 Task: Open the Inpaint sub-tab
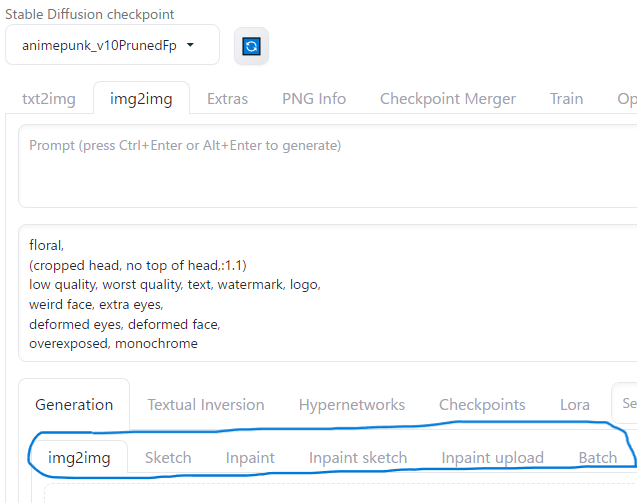tap(250, 458)
